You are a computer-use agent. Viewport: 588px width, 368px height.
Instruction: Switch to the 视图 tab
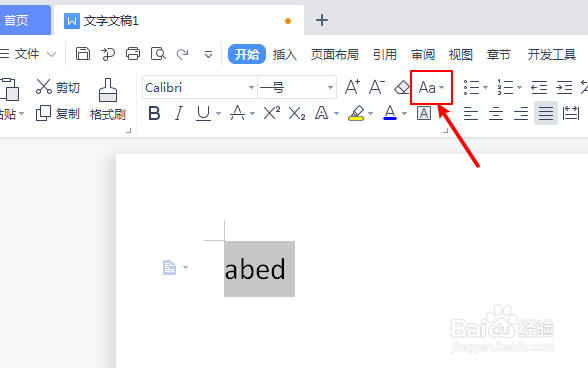[x=461, y=55]
